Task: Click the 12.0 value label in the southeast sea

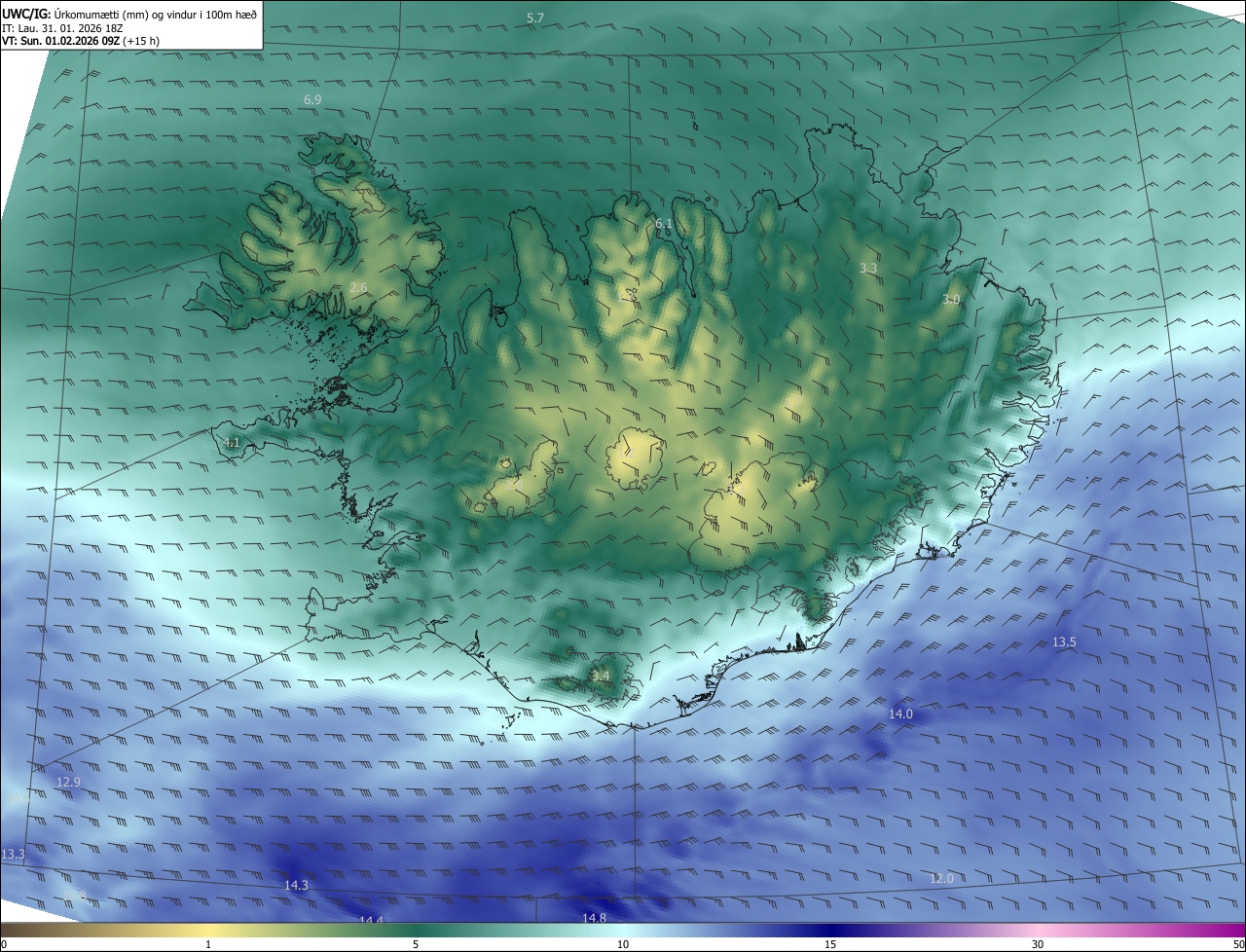Action: [941, 879]
